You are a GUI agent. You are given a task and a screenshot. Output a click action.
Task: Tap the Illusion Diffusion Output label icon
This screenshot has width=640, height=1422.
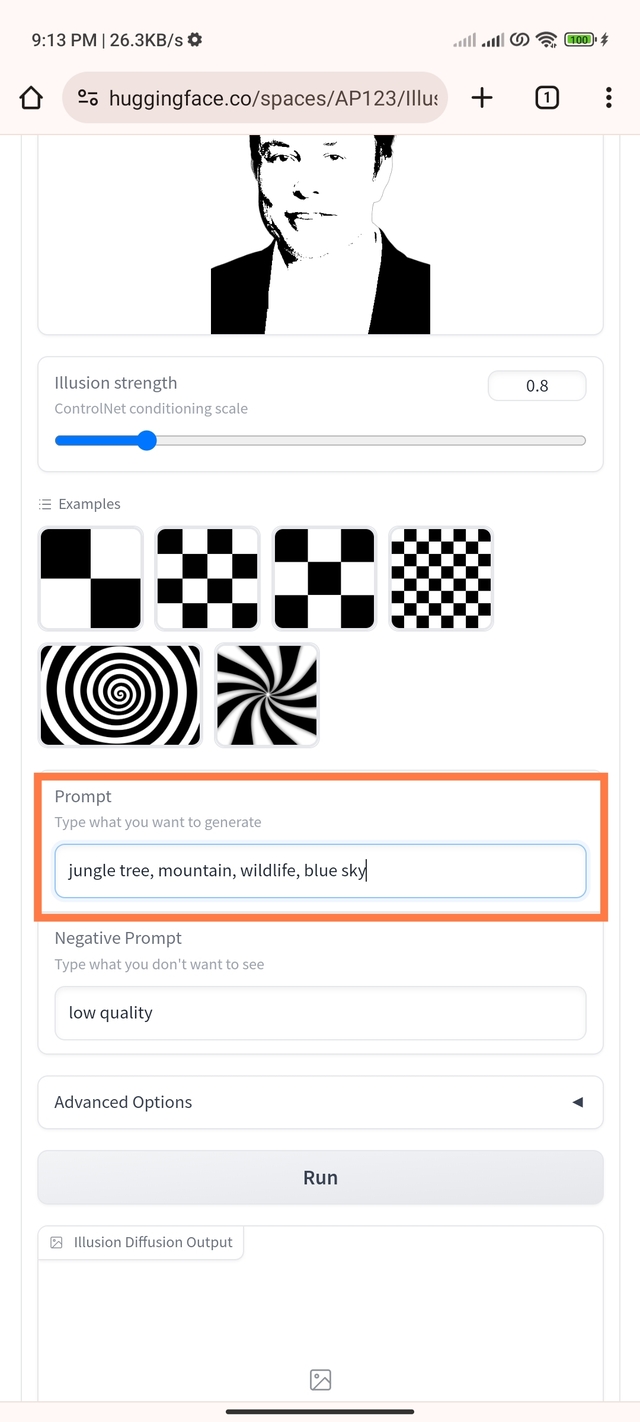[x=56, y=1242]
